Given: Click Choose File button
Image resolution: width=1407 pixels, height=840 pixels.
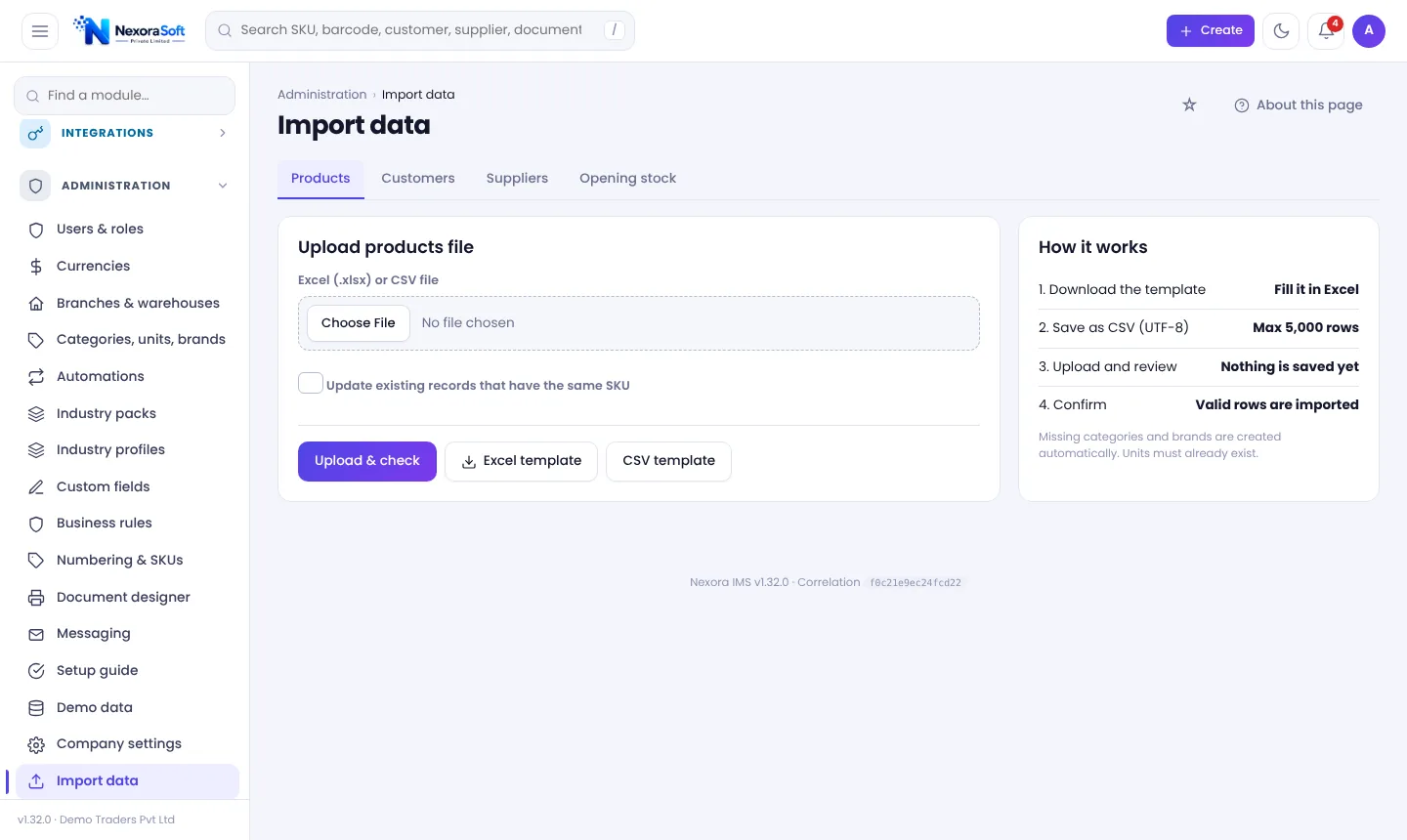Looking at the screenshot, I should [359, 323].
